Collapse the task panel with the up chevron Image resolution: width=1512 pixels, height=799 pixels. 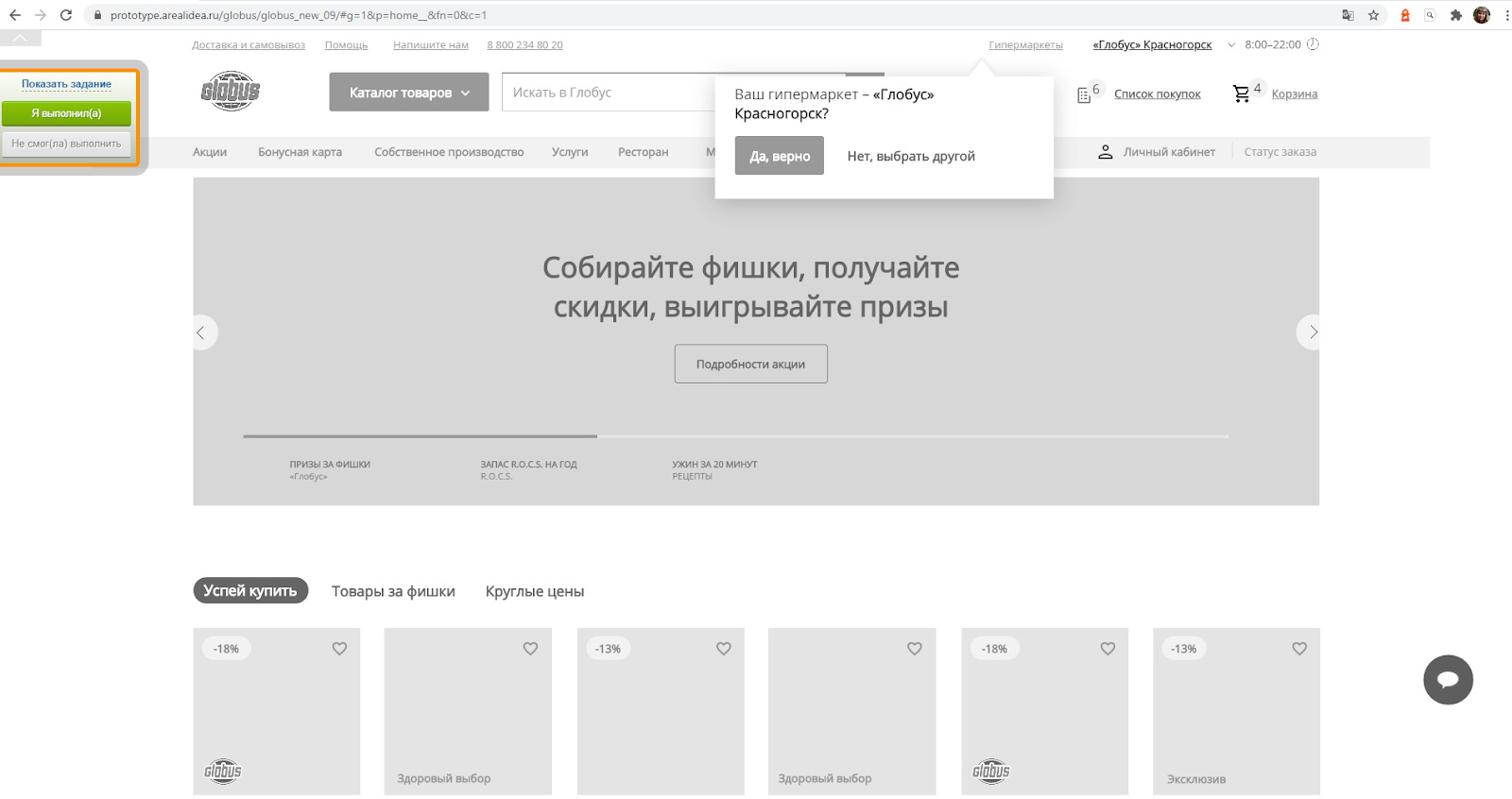(20, 38)
